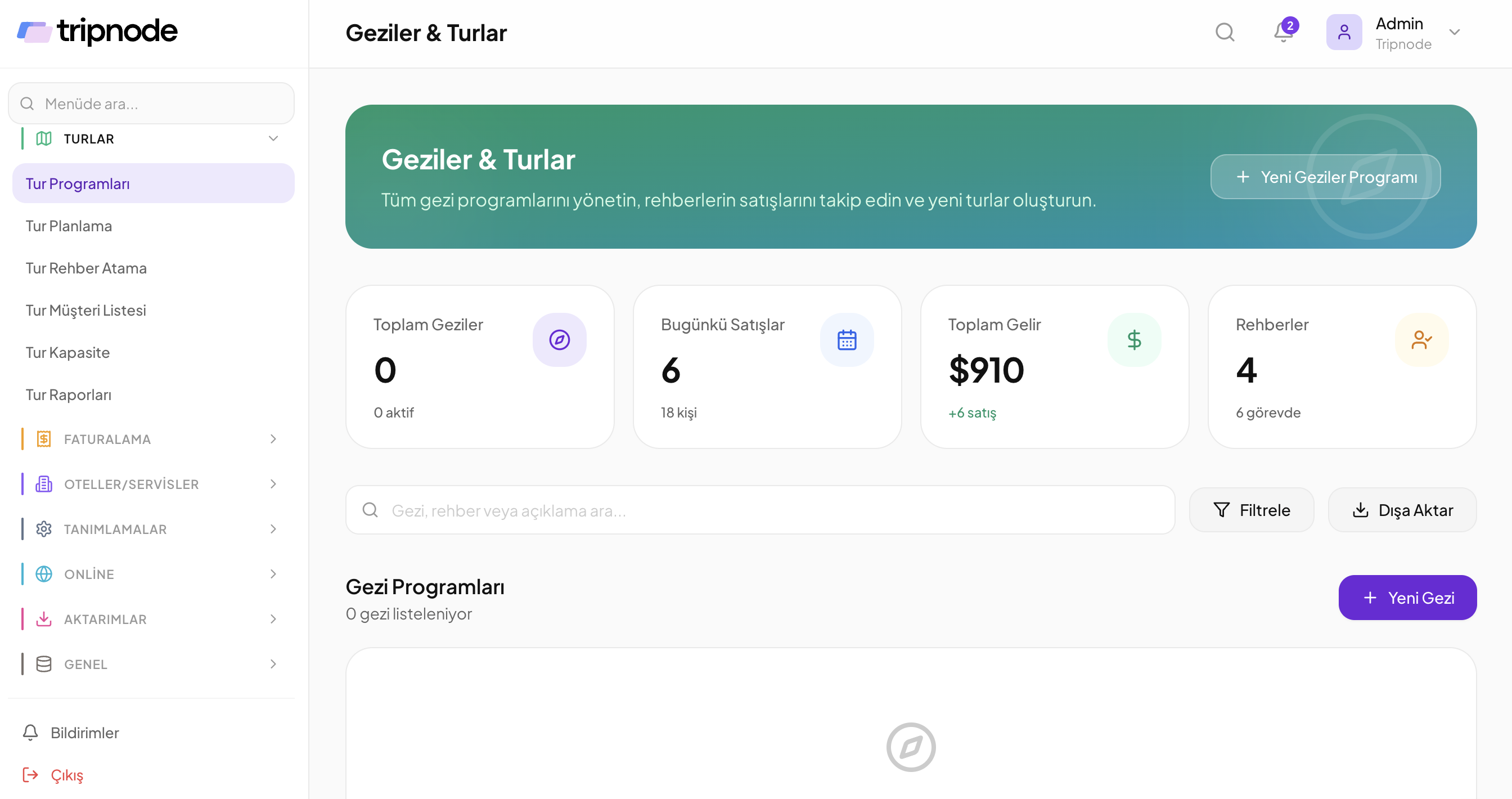Viewport: 1512px width, 799px height.
Task: Focus the Gezi, rehber veya açıklama search field
Action: [x=760, y=510]
